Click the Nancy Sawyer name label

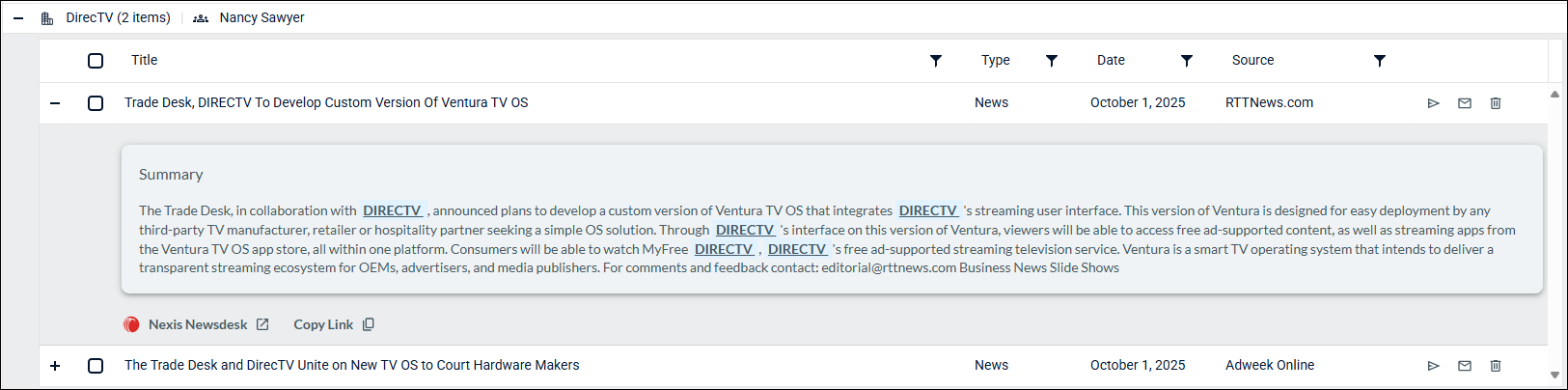261,17
